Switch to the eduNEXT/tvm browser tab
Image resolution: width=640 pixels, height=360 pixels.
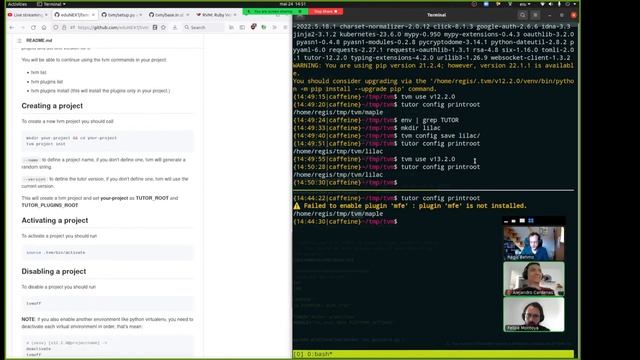click(x=75, y=15)
